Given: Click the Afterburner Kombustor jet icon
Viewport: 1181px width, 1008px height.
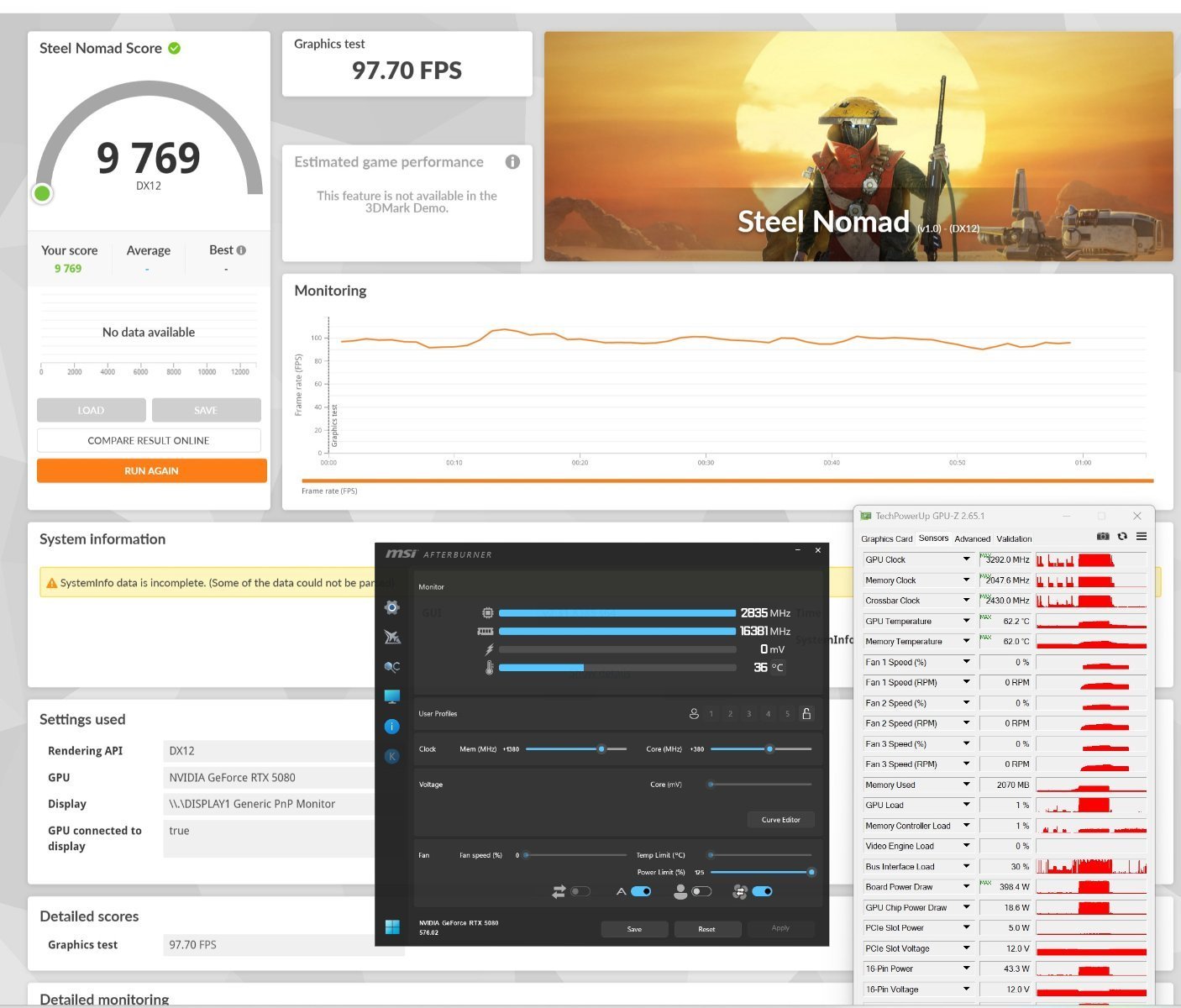Looking at the screenshot, I should click(391, 637).
